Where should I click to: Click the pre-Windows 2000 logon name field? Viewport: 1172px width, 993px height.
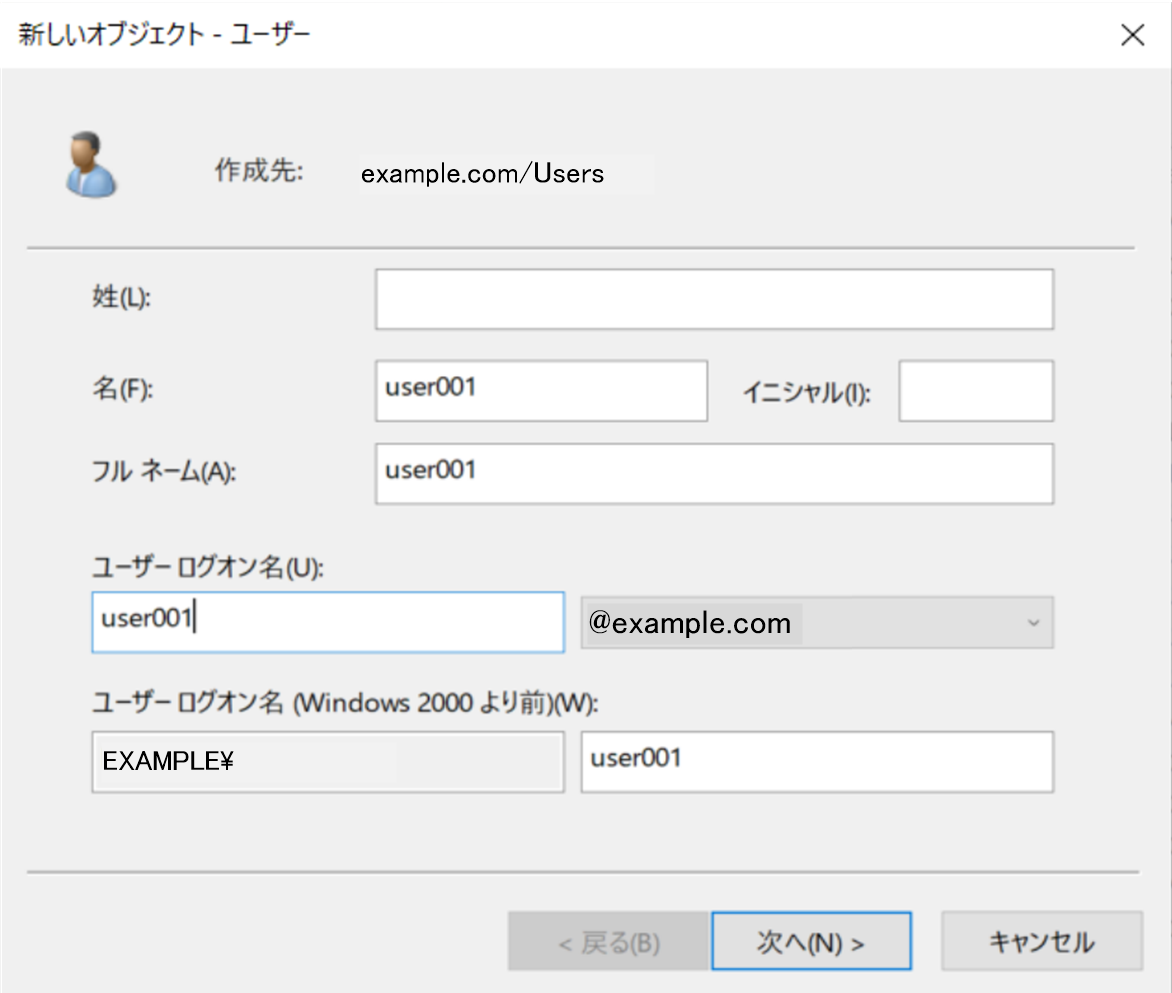pyautogui.click(x=817, y=762)
